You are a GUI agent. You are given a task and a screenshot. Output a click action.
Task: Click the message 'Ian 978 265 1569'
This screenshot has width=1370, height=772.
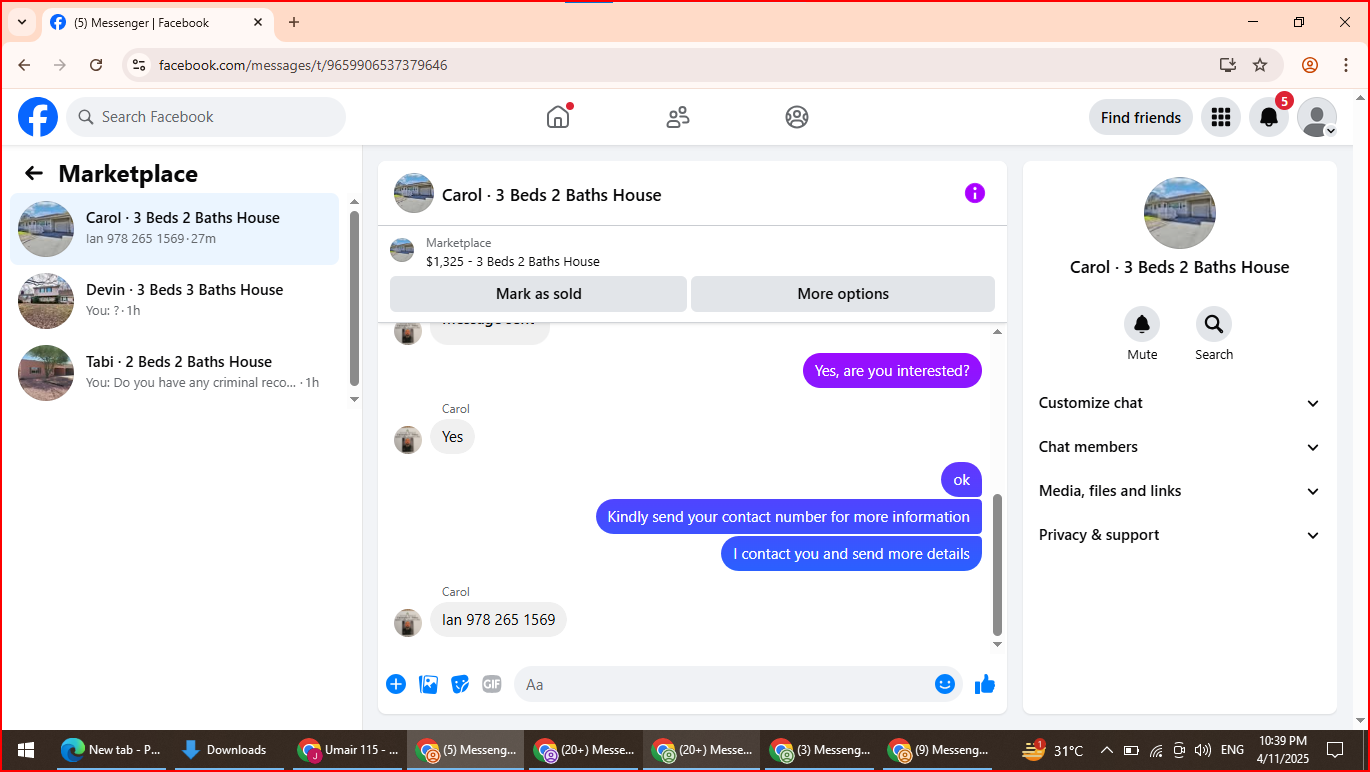tap(498, 620)
